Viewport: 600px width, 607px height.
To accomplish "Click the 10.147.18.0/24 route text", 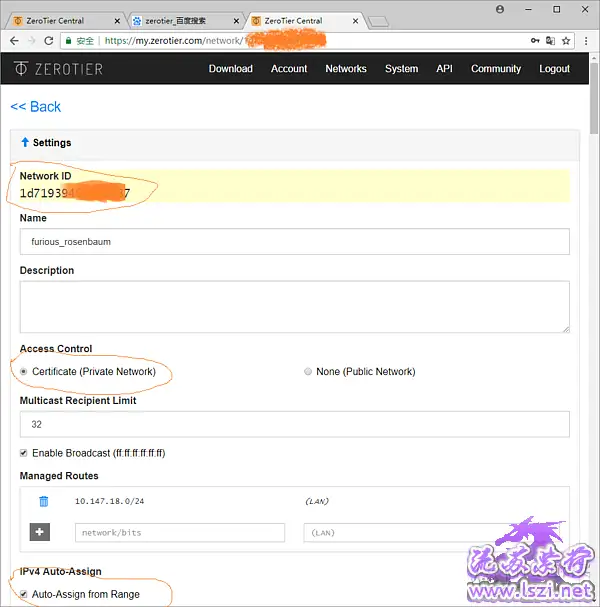I will click(x=110, y=501).
